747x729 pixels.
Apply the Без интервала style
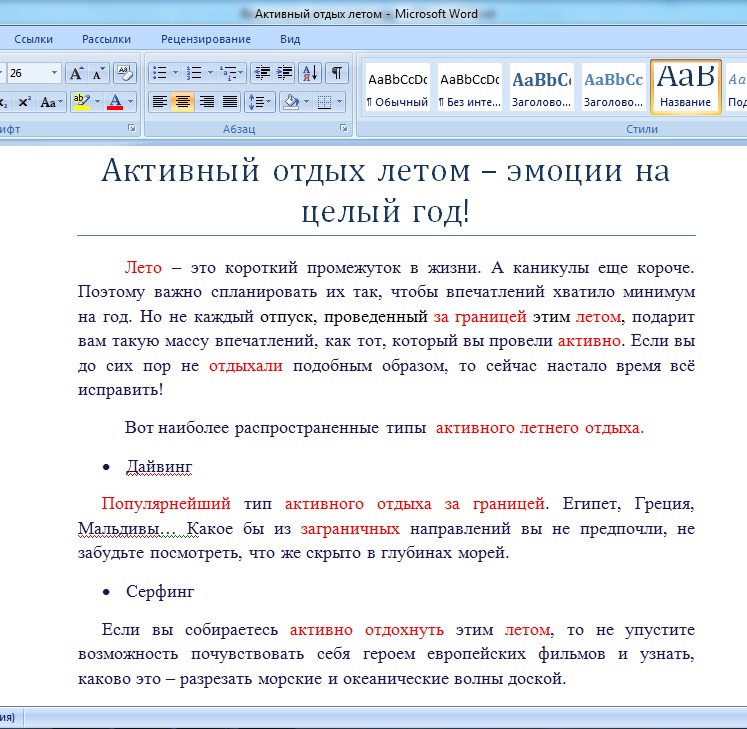click(470, 87)
